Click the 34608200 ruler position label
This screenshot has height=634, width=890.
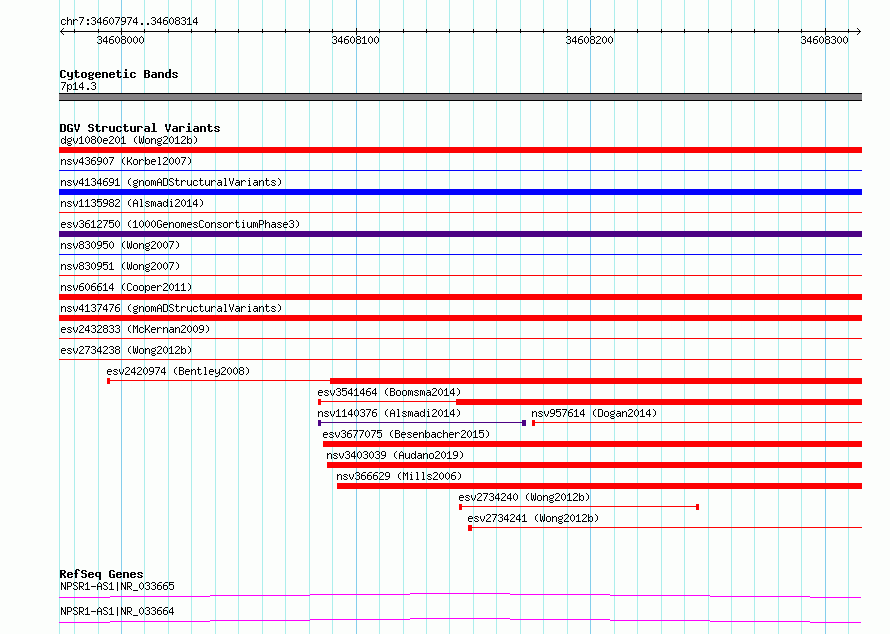pos(590,40)
